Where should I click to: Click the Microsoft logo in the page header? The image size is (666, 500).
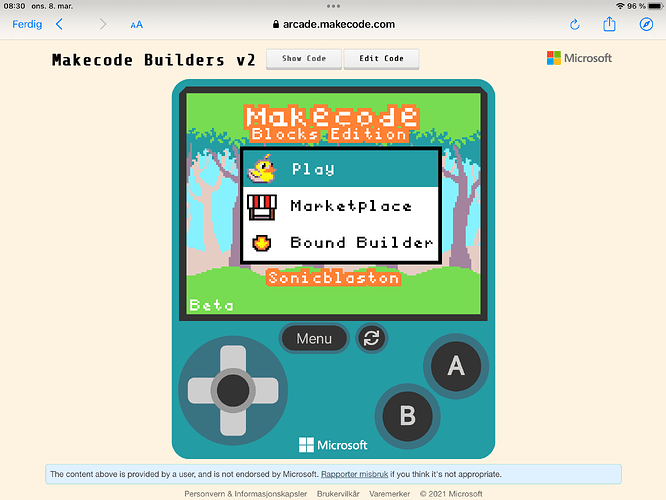tap(579, 58)
